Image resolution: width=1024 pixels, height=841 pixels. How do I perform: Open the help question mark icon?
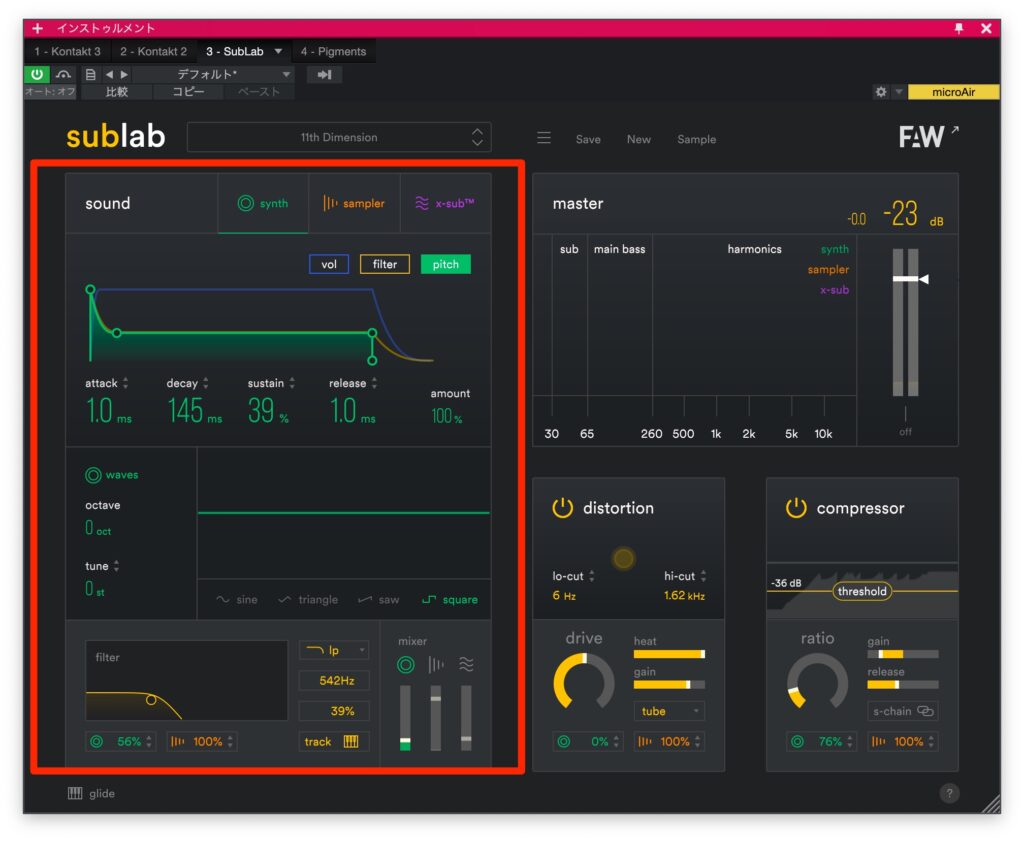point(949,793)
